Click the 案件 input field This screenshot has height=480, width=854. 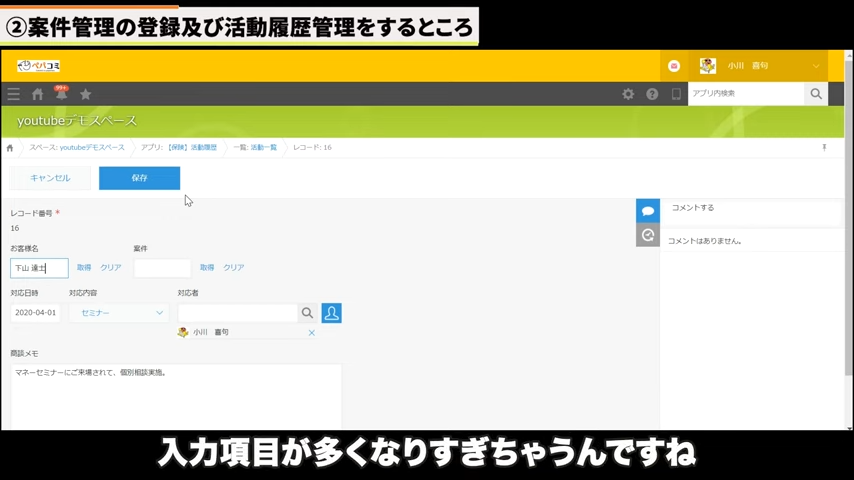pos(162,268)
